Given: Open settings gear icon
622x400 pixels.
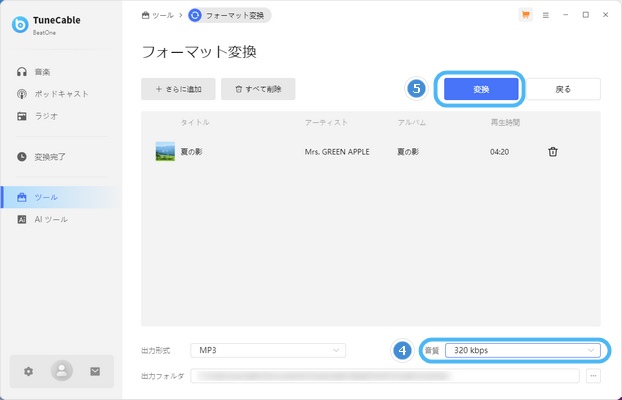Looking at the screenshot, I should coord(28,371).
